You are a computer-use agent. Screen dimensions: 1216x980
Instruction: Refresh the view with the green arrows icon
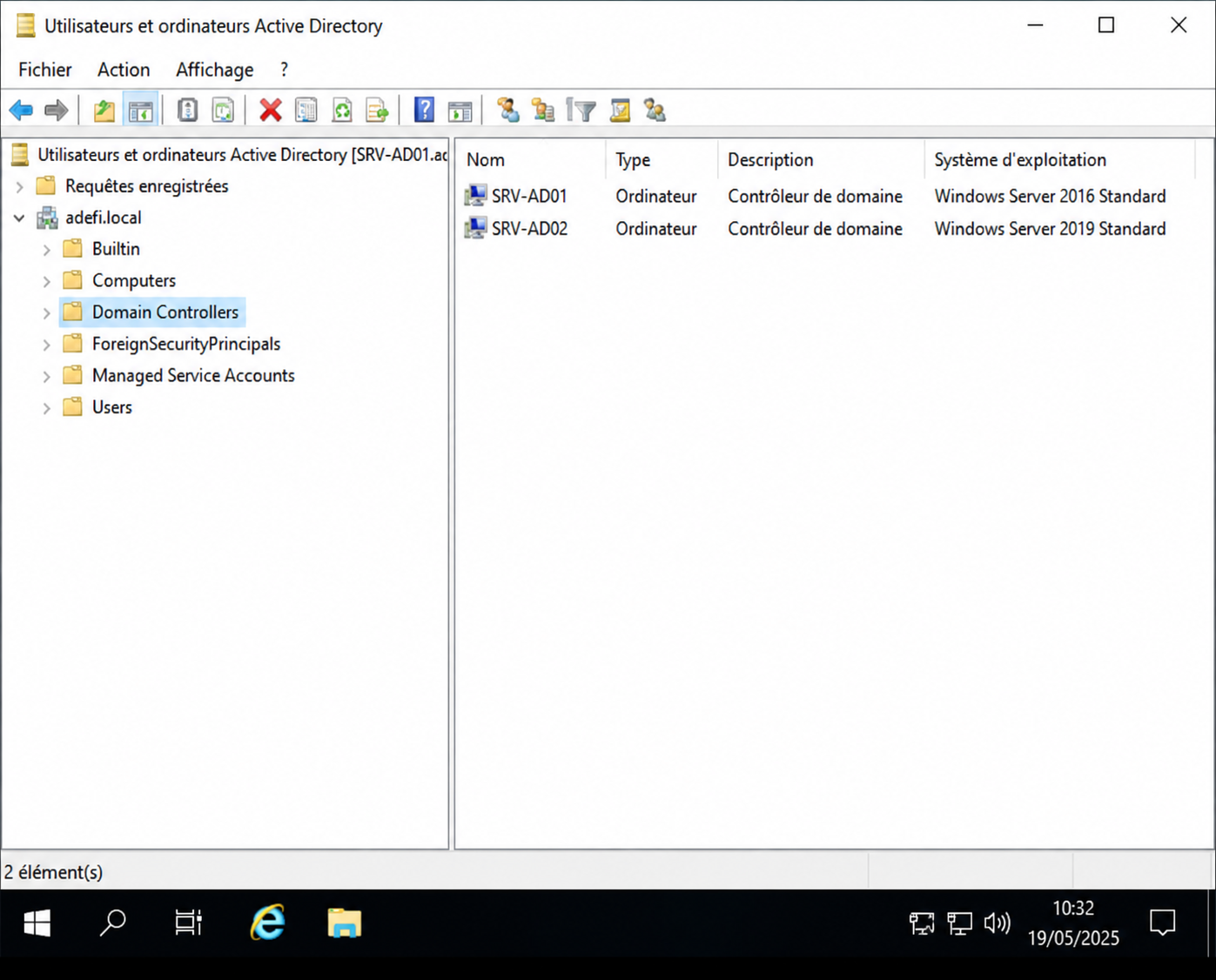[x=342, y=111]
